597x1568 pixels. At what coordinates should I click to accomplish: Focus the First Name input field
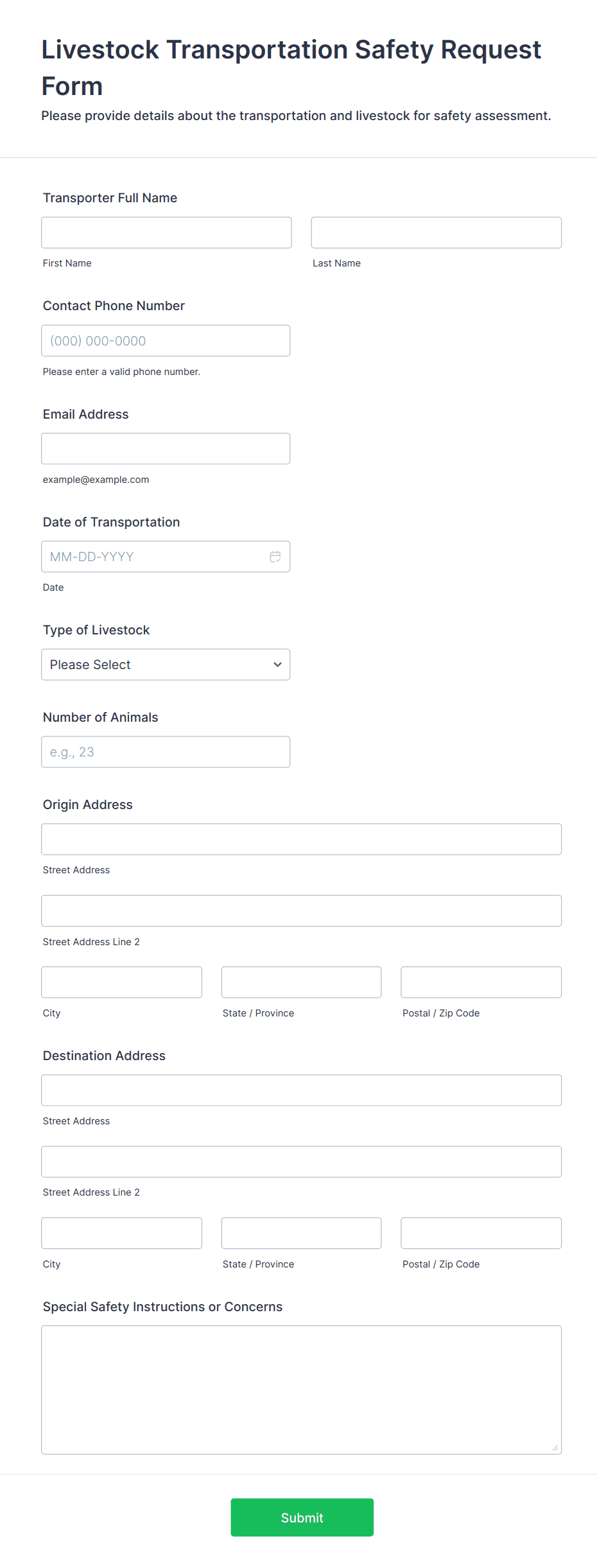coord(166,232)
